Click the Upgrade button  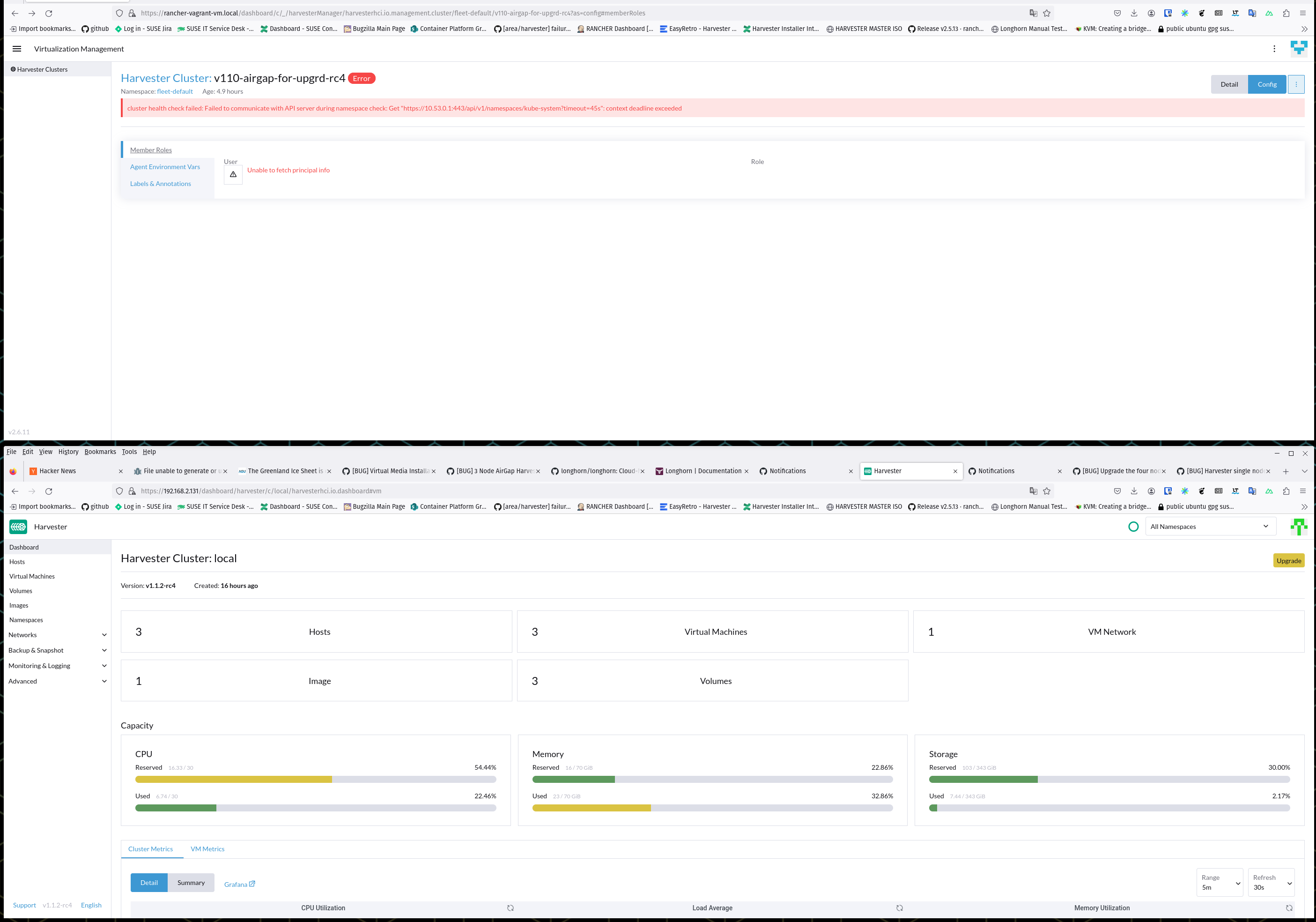point(1288,560)
